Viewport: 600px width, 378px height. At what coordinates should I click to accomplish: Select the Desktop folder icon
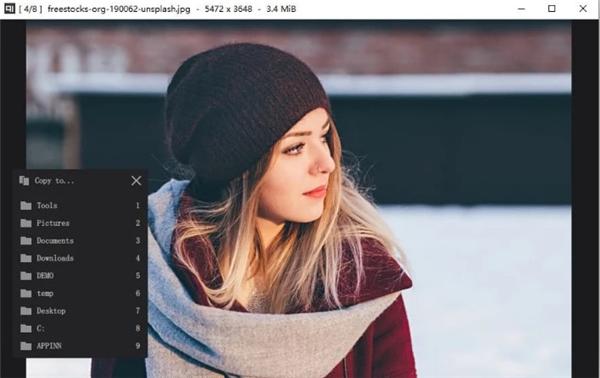coord(26,311)
